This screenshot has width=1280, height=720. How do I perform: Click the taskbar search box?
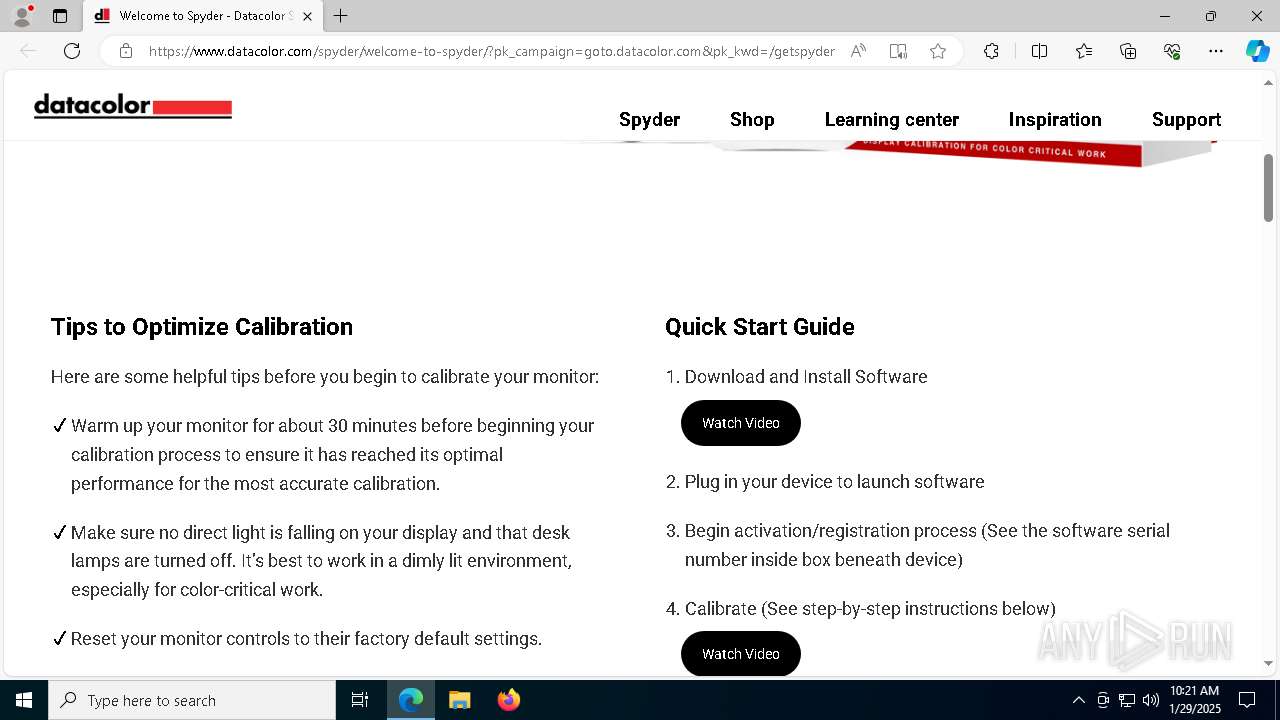(x=192, y=700)
